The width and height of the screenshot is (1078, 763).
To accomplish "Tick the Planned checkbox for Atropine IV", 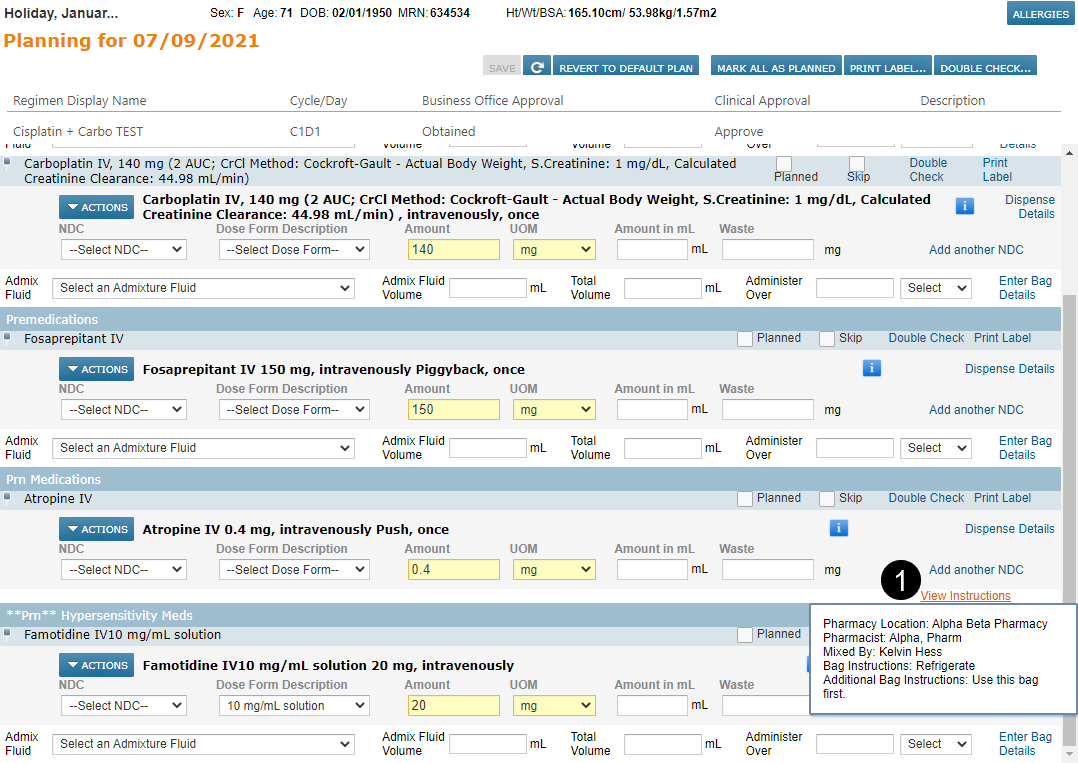I will click(x=745, y=499).
